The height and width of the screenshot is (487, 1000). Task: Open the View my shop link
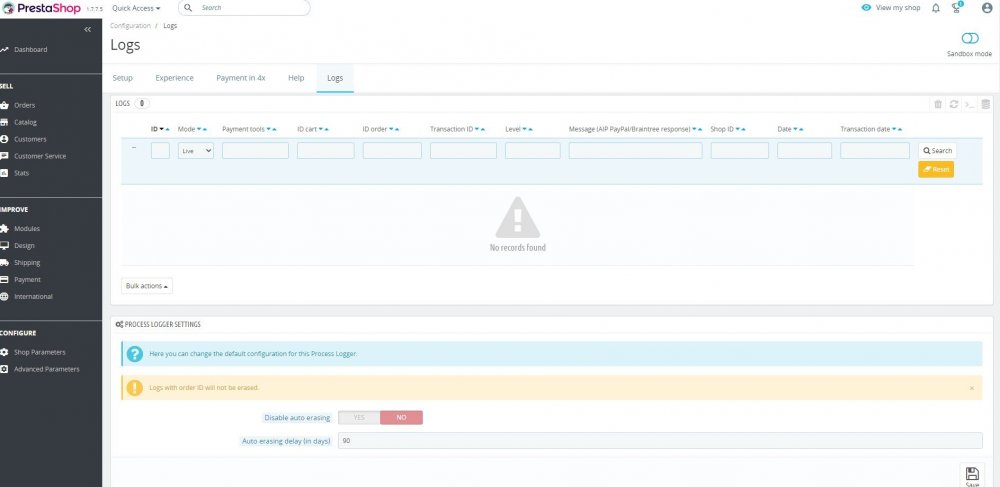(891, 8)
